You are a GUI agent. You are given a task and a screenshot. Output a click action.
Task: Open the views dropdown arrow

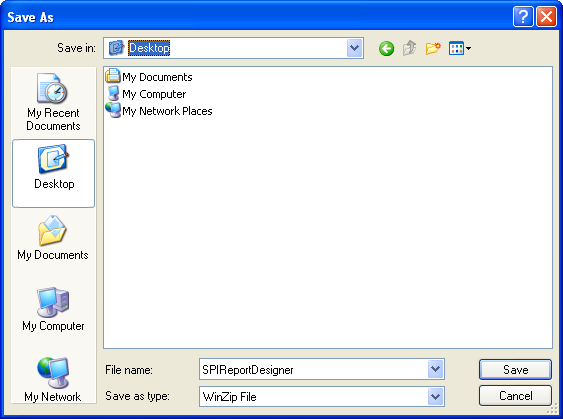click(x=468, y=48)
